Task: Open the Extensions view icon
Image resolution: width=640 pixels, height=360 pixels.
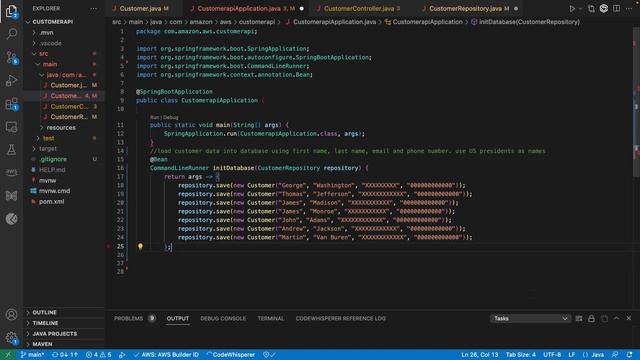Action: coord(11,104)
